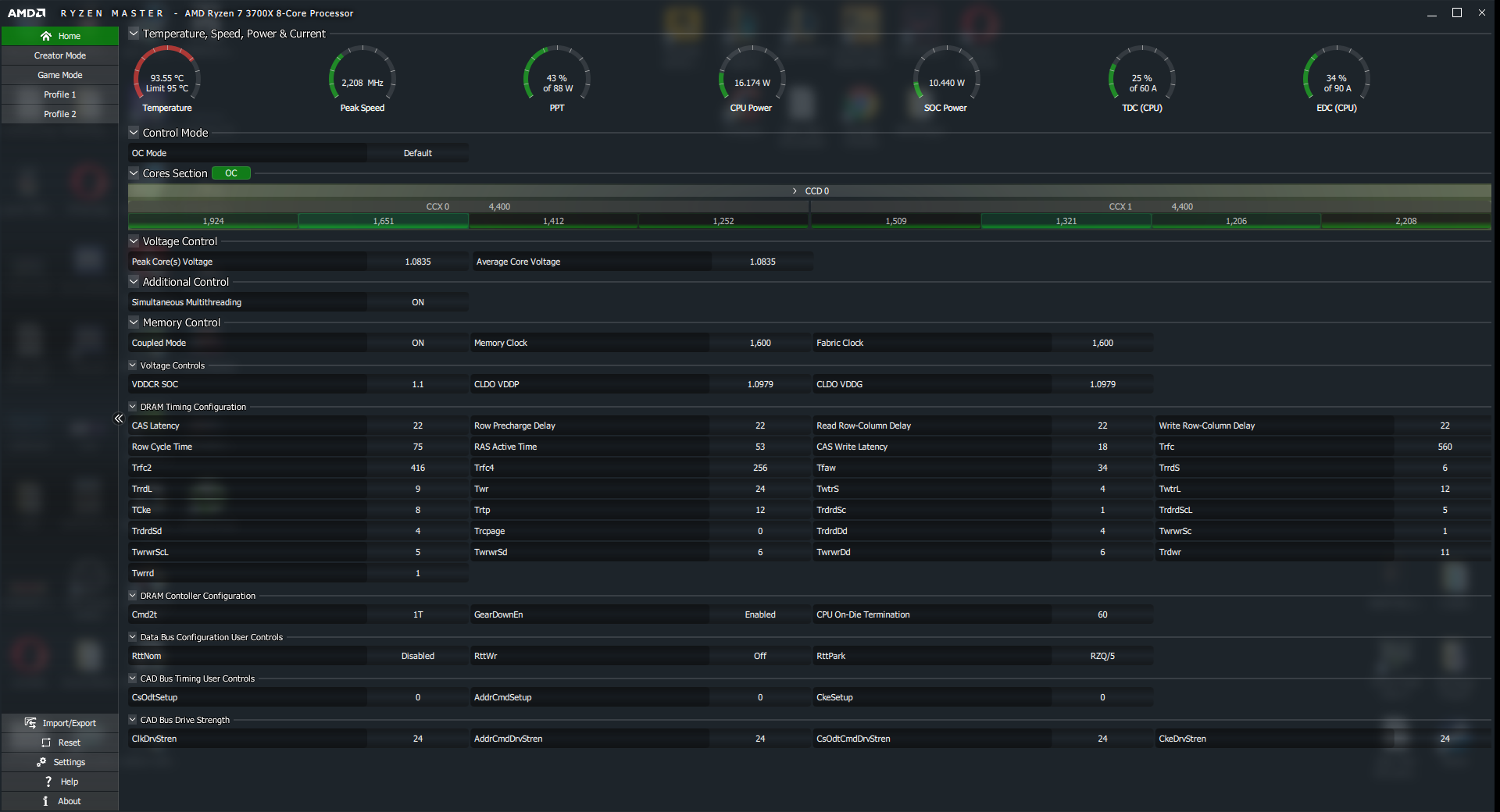Image resolution: width=1500 pixels, height=812 pixels.
Task: Click RttWr Off value
Action: (x=760, y=656)
